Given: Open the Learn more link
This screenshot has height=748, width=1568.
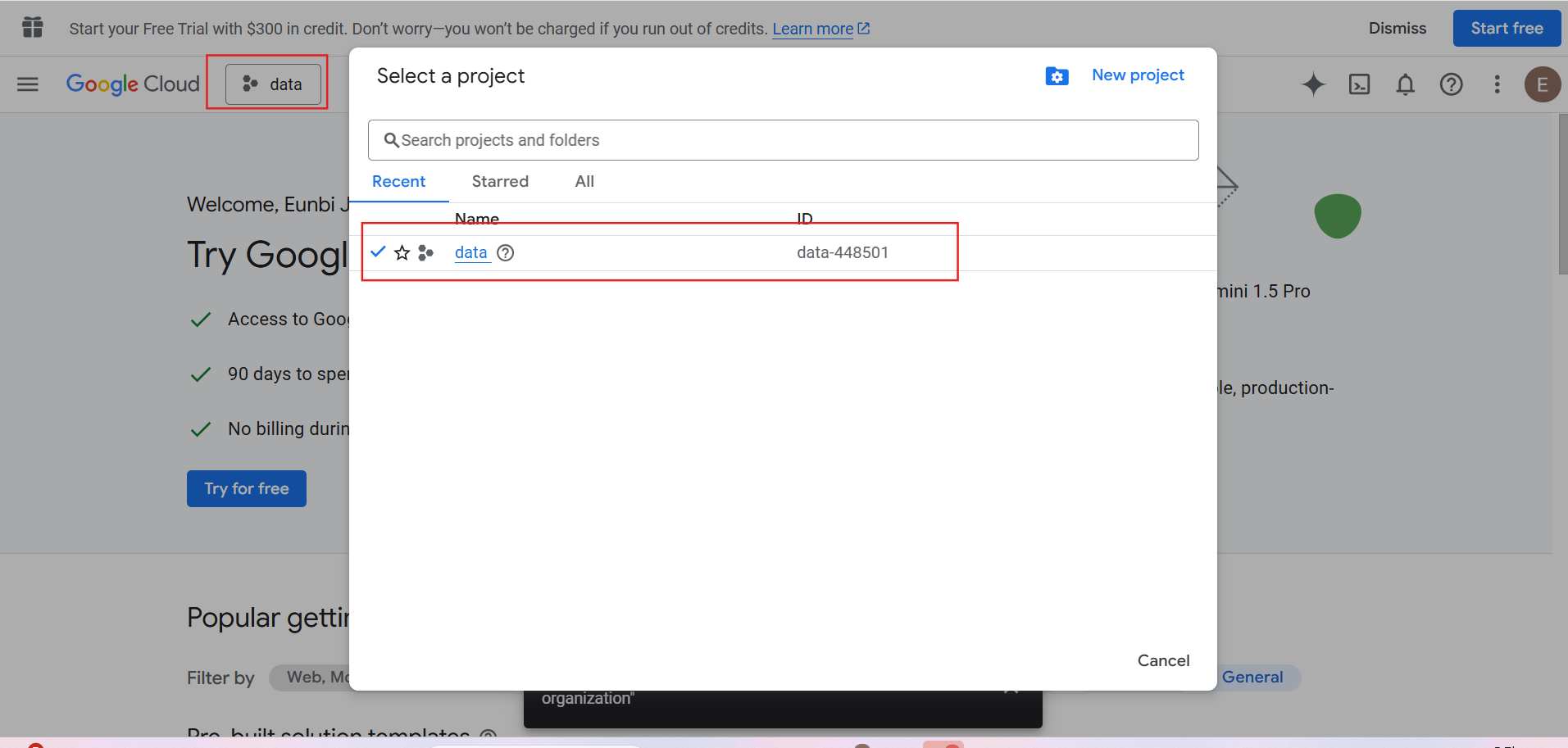Looking at the screenshot, I should coord(820,29).
